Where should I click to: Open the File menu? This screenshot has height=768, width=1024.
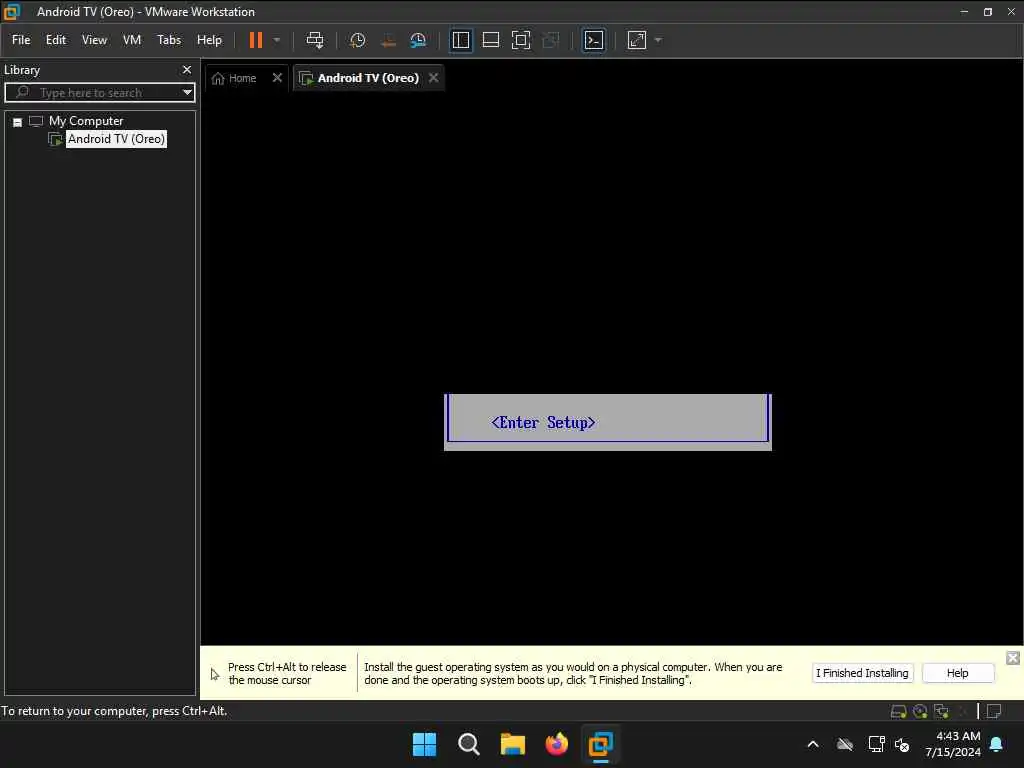[21, 40]
